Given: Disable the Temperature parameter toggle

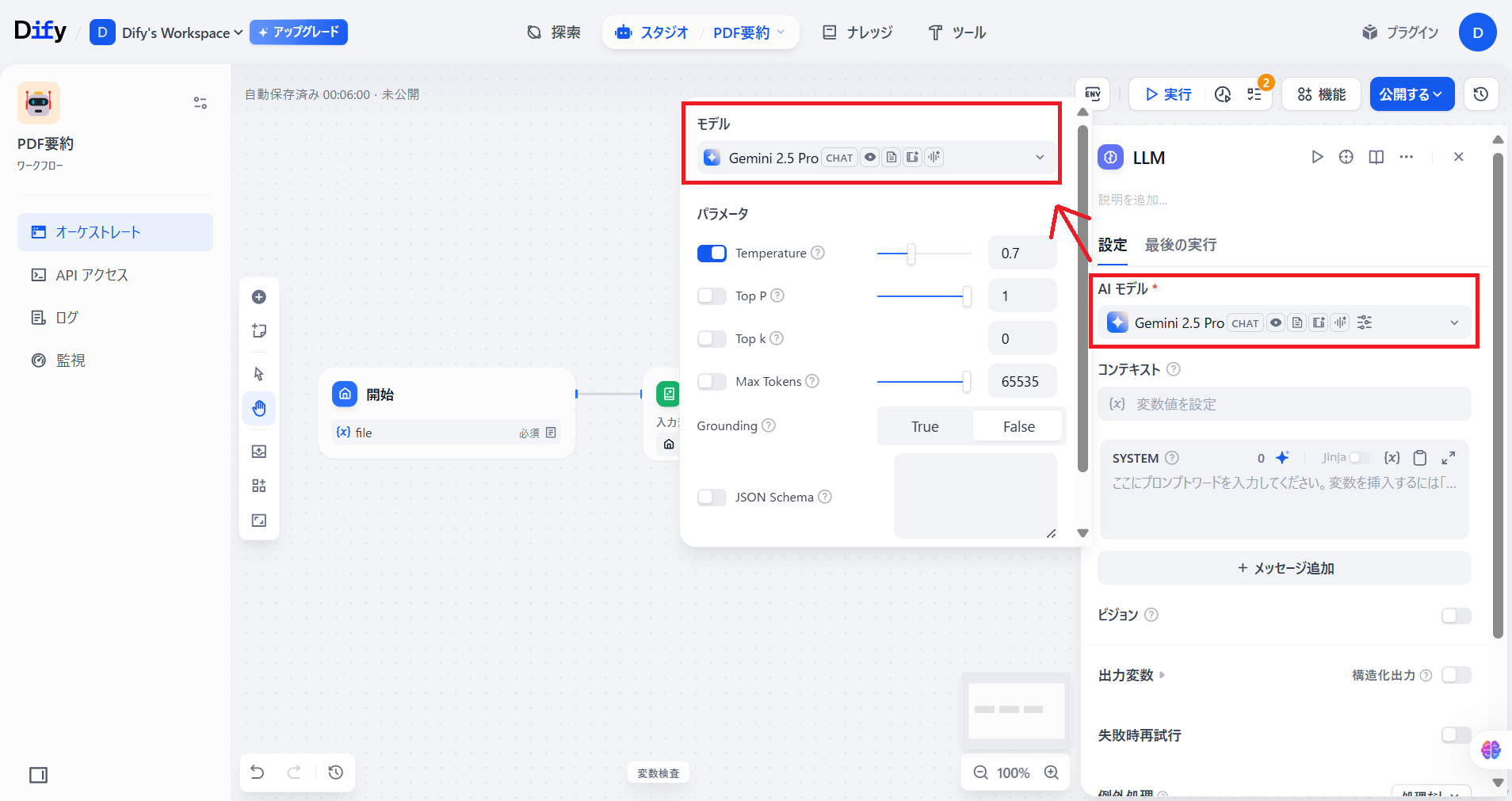Looking at the screenshot, I should click(712, 254).
